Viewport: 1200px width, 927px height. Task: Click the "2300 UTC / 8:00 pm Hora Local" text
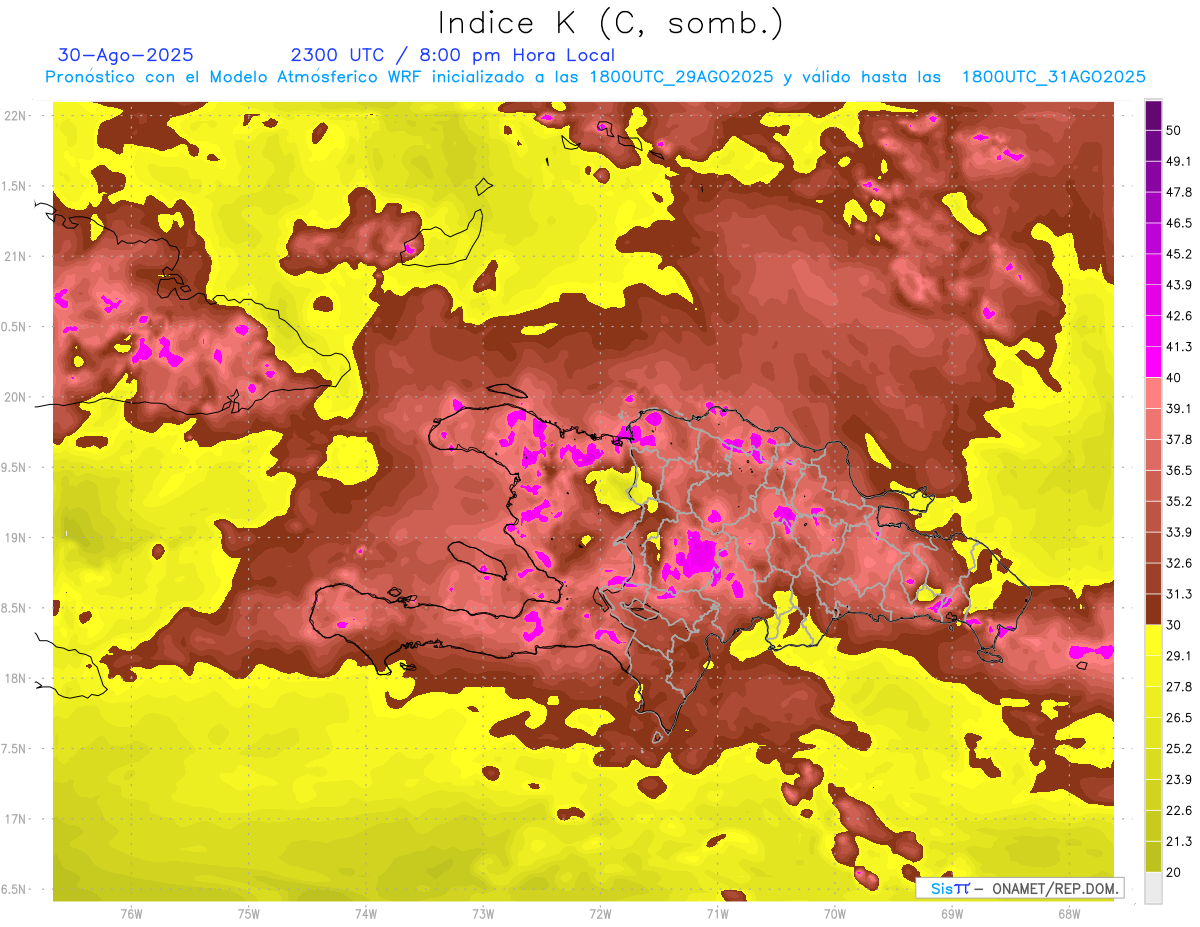tap(452, 55)
